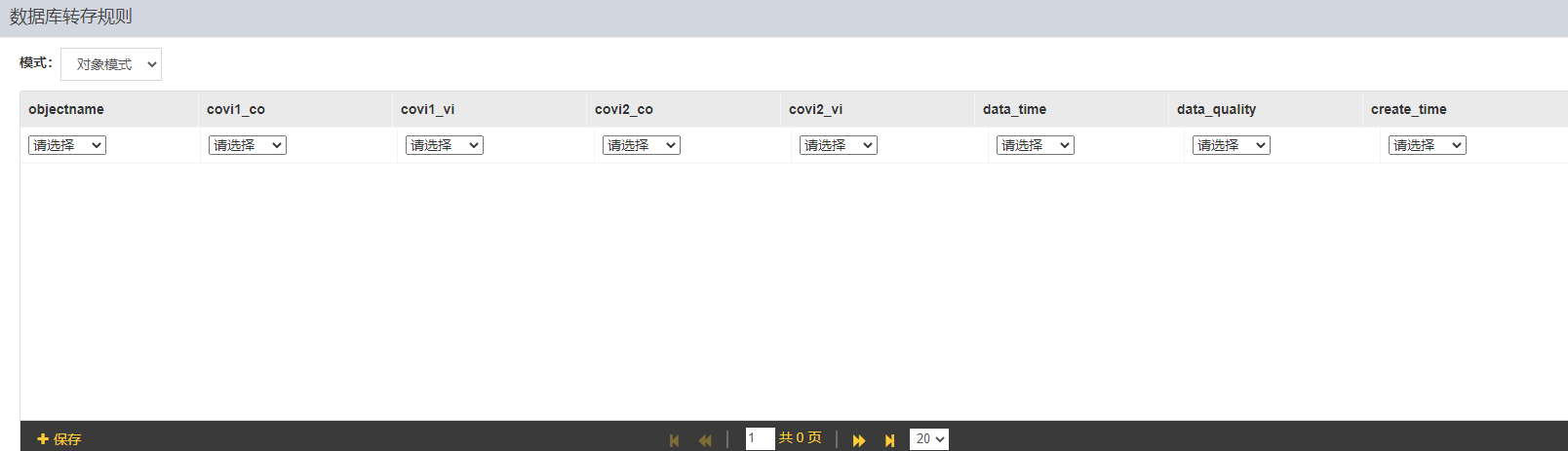Image resolution: width=1568 pixels, height=451 pixels.
Task: Go to the previous page
Action: 705,440
